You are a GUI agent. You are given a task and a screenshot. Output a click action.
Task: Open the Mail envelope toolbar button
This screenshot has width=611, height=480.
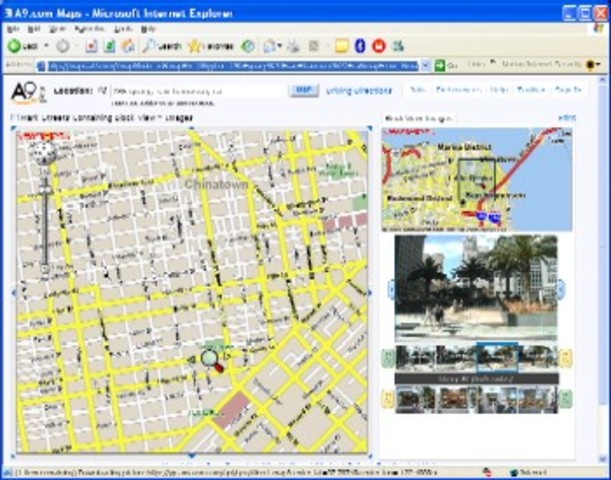269,46
